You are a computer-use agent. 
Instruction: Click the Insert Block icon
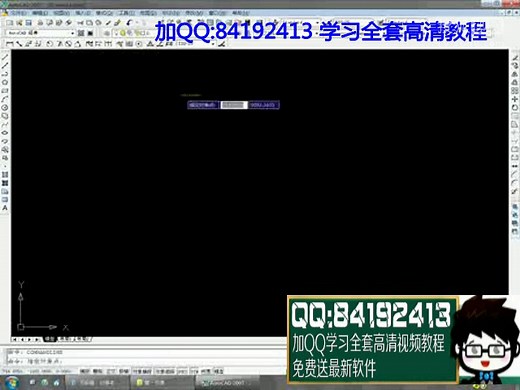(x=5, y=149)
